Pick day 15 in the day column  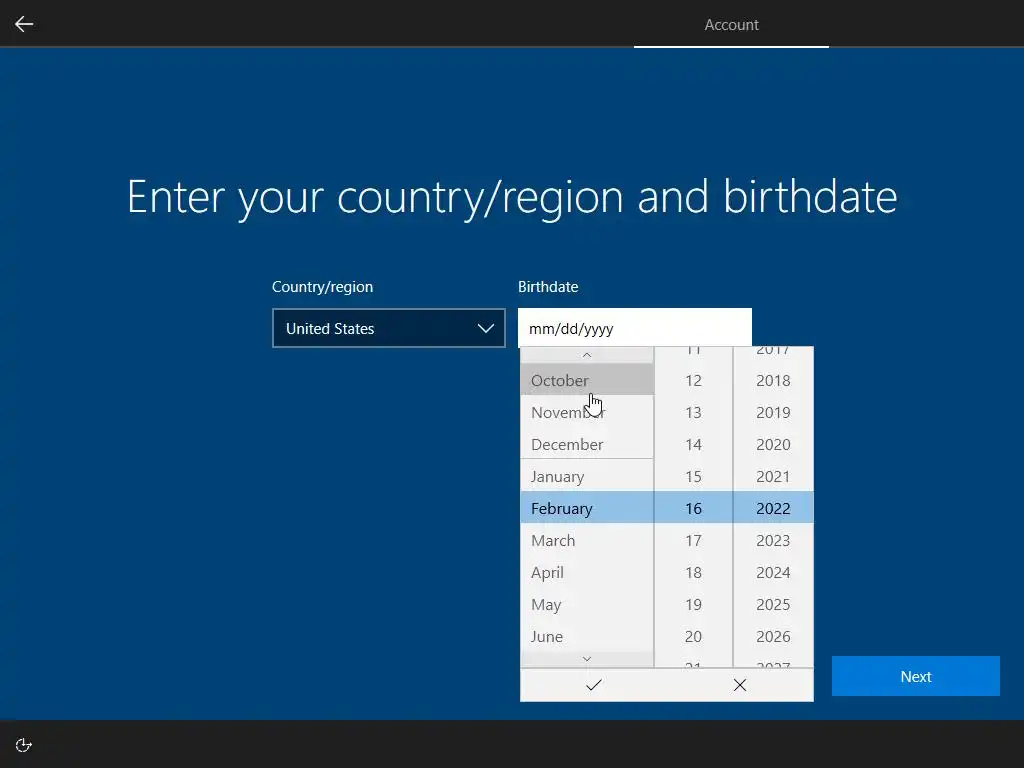click(x=694, y=476)
